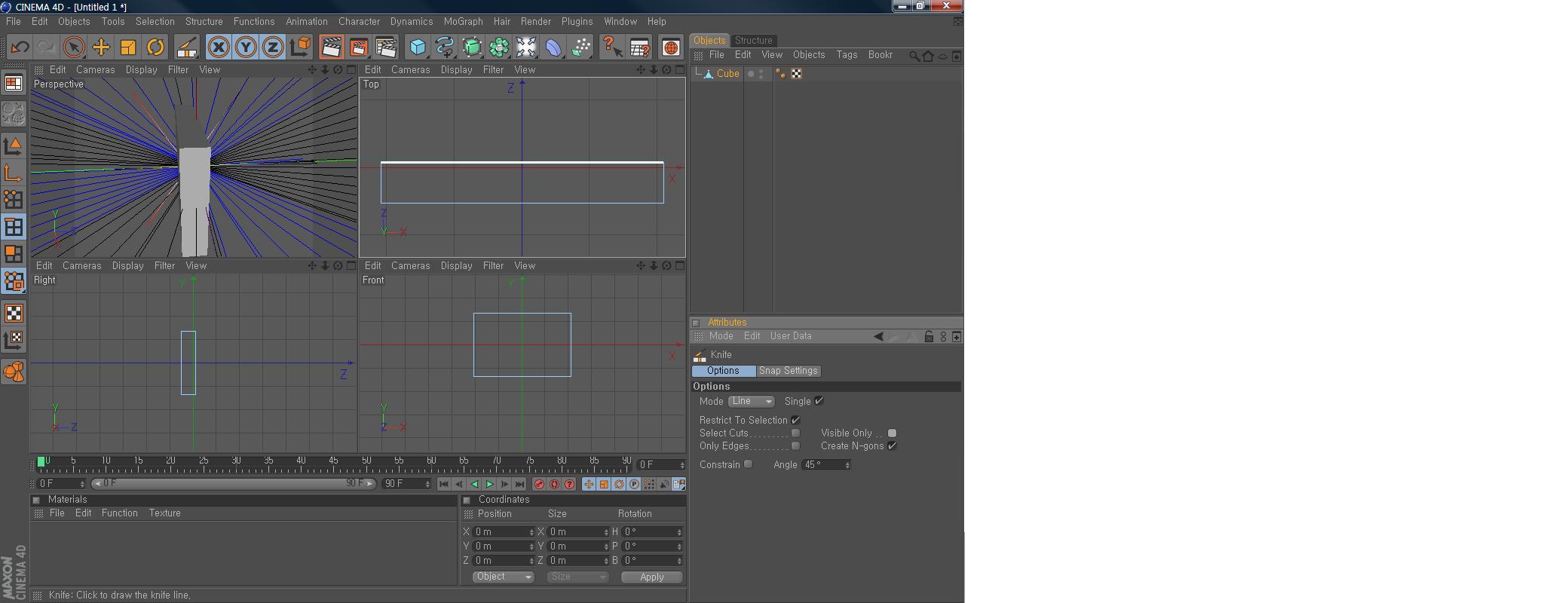Enable the Visible Only checkbox
This screenshot has height=603, width=1568.
[892, 433]
